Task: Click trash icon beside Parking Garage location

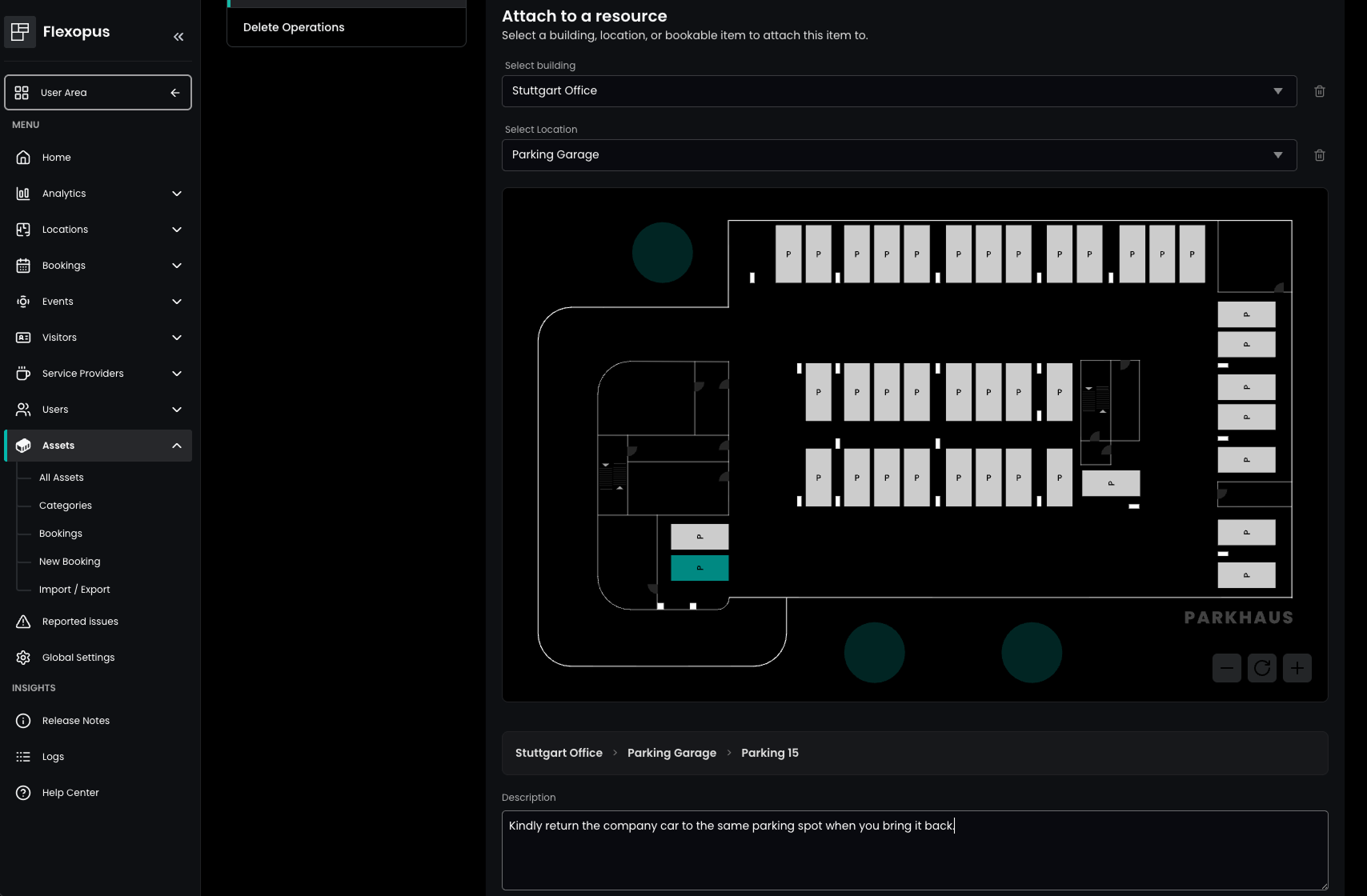Action: click(1319, 155)
